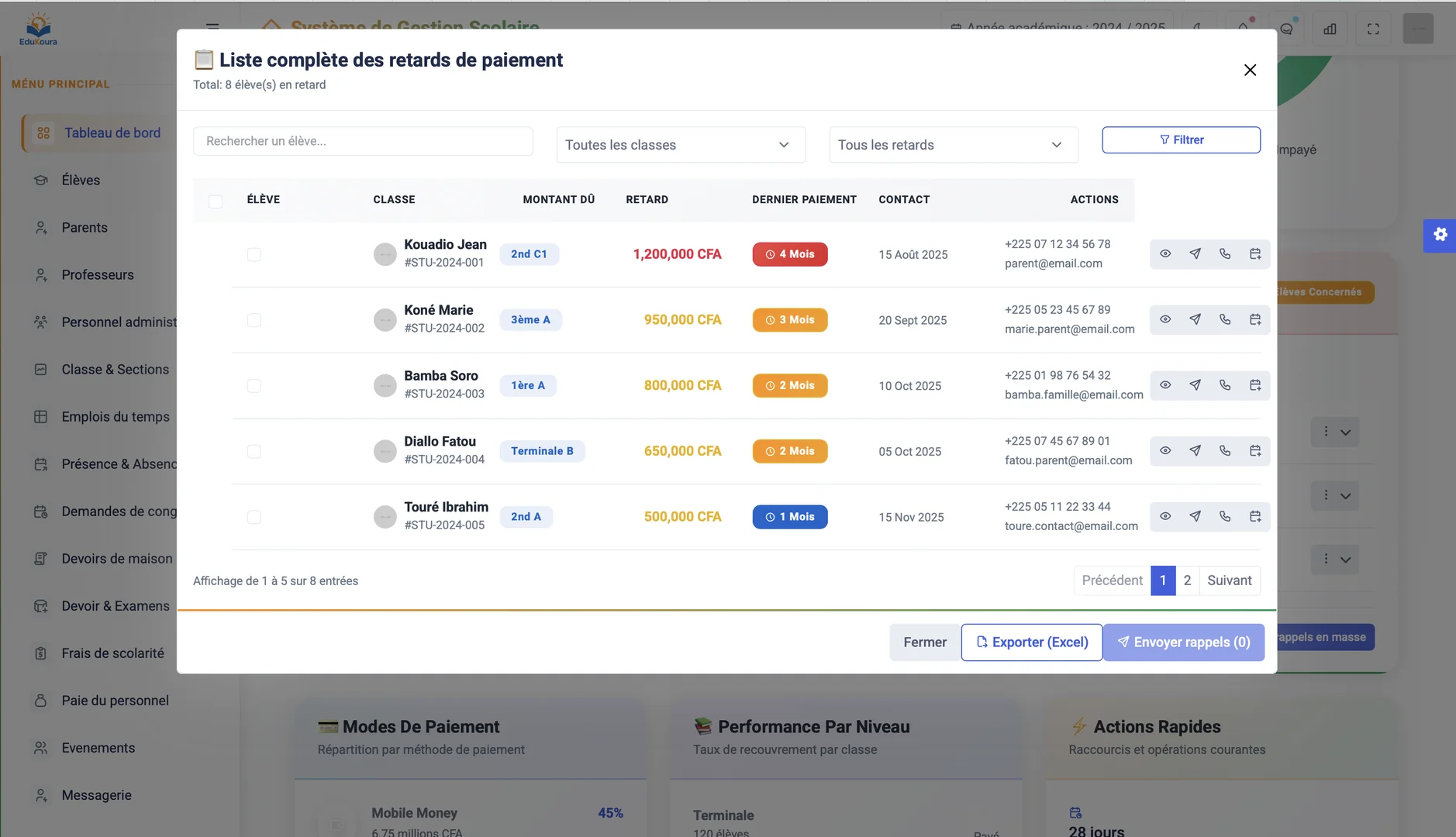
Task: Check the select-all checkbox in table header
Action: 216,201
